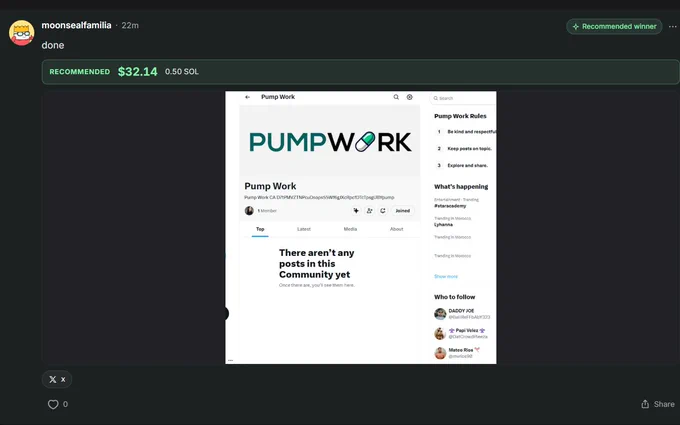Open moonsealfamilia's avatar profile picture
The height and width of the screenshot is (425, 680).
[22, 33]
